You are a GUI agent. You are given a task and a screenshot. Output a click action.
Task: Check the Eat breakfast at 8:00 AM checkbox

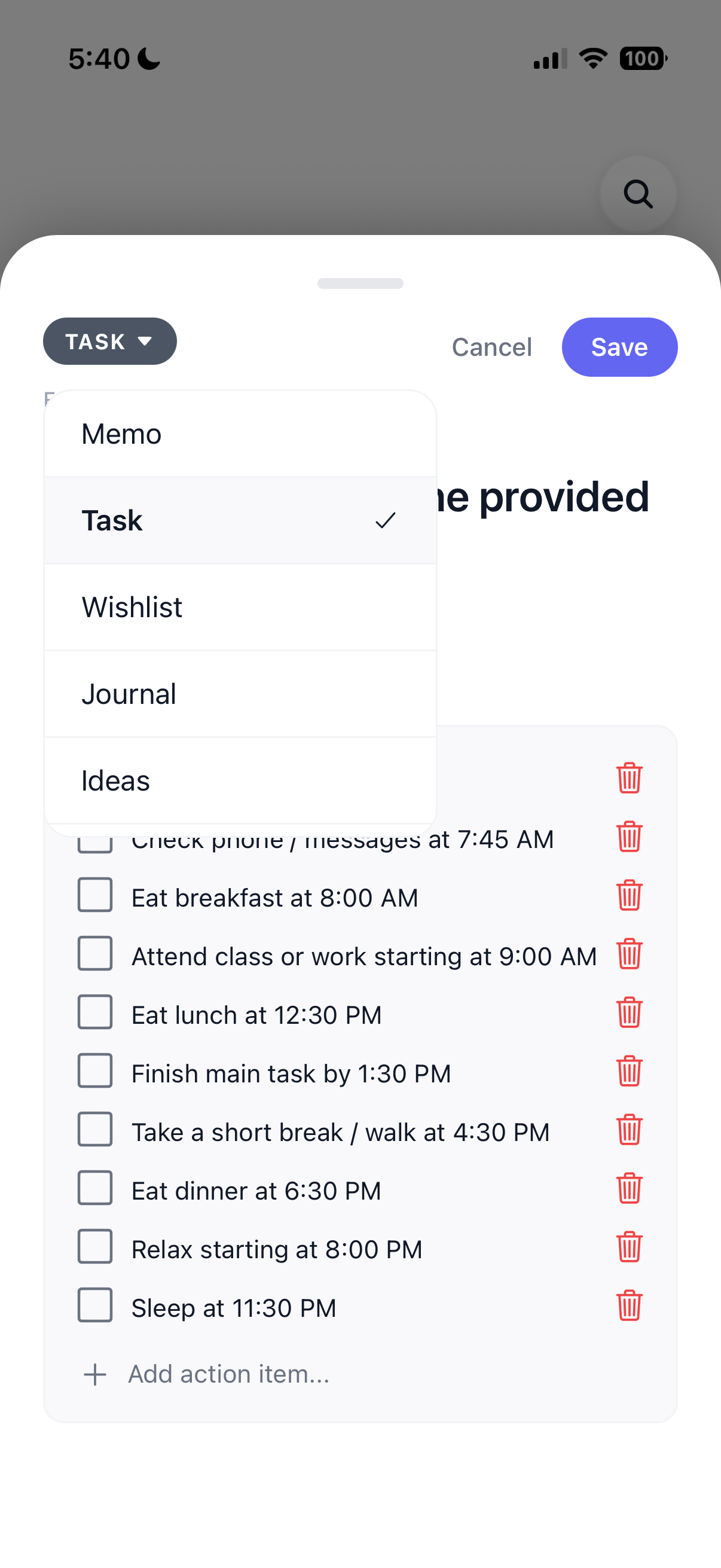click(95, 895)
